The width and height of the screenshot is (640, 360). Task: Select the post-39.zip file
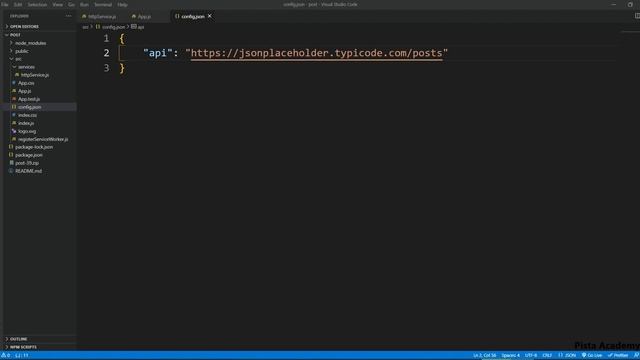27,163
